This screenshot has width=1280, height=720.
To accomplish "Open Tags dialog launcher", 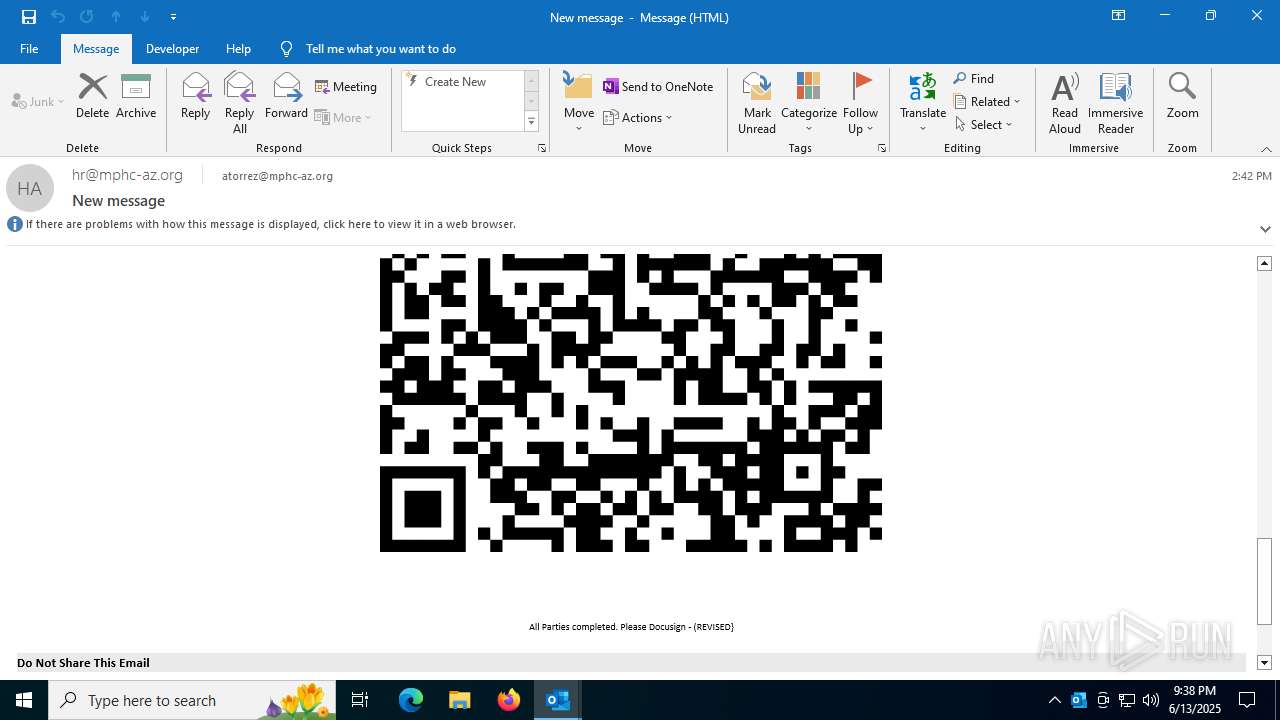I will point(882,148).
